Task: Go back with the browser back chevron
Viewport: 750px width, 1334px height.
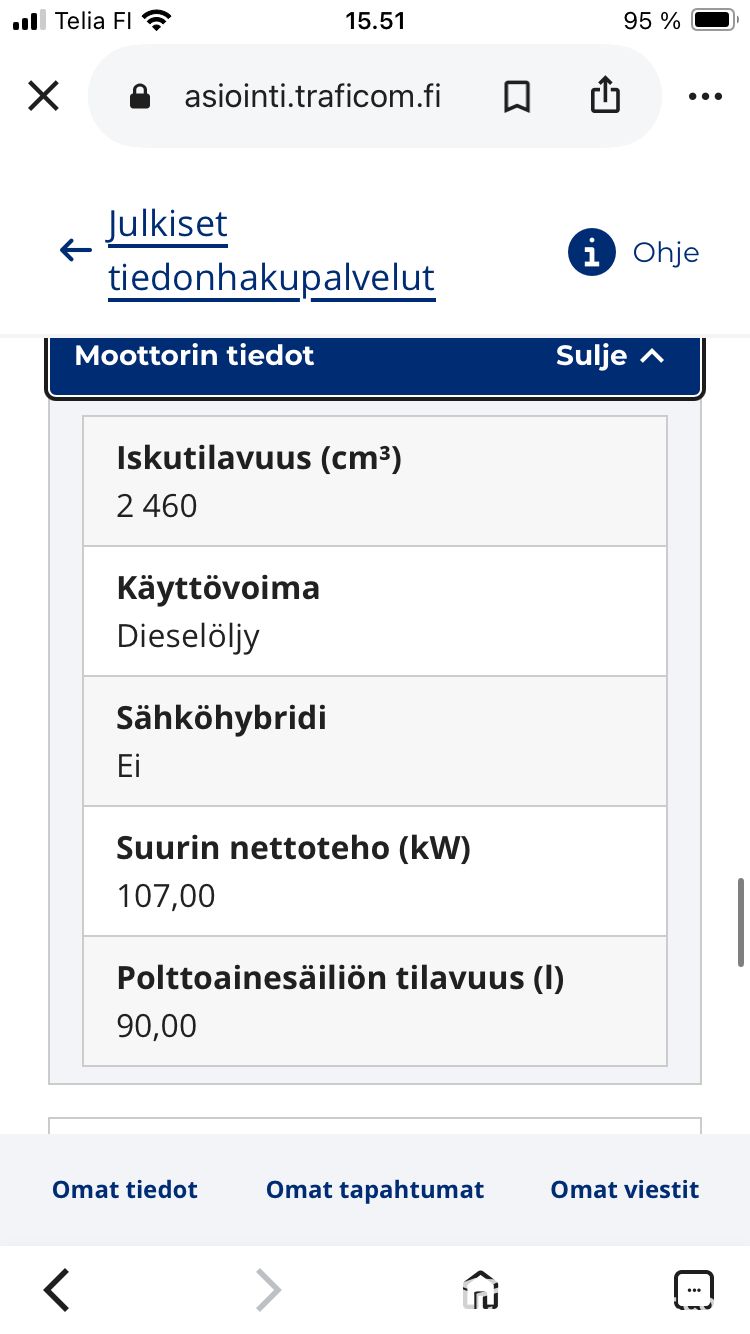Action: (58, 1290)
